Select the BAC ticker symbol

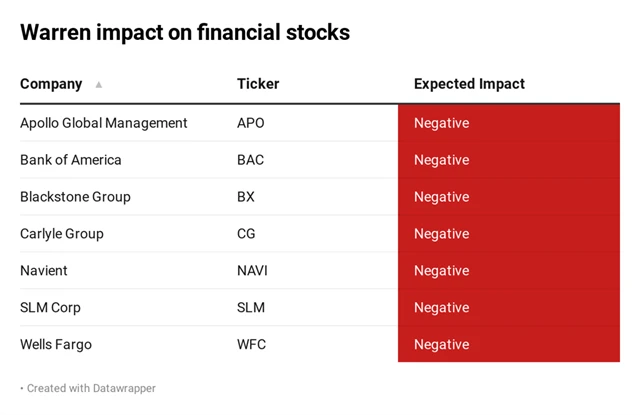[x=251, y=160]
